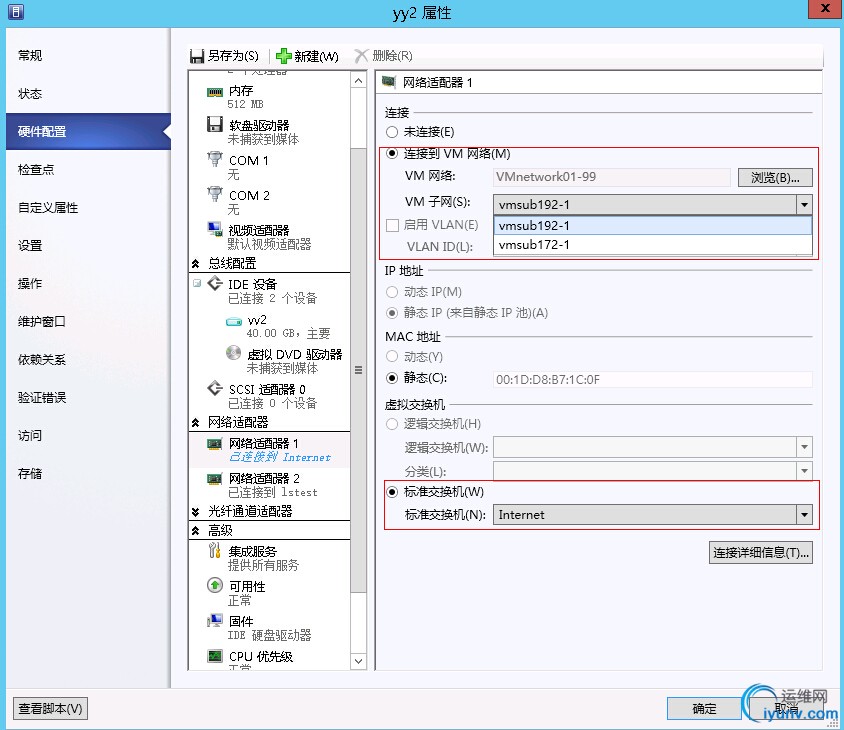The width and height of the screenshot is (844, 730).
Task: Click the green plus 新建 icon
Action: (283, 56)
